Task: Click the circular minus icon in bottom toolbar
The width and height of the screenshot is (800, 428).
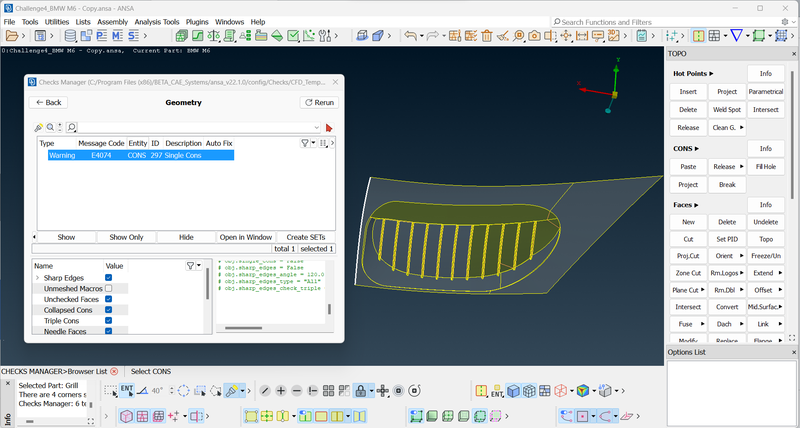Action: 296,391
